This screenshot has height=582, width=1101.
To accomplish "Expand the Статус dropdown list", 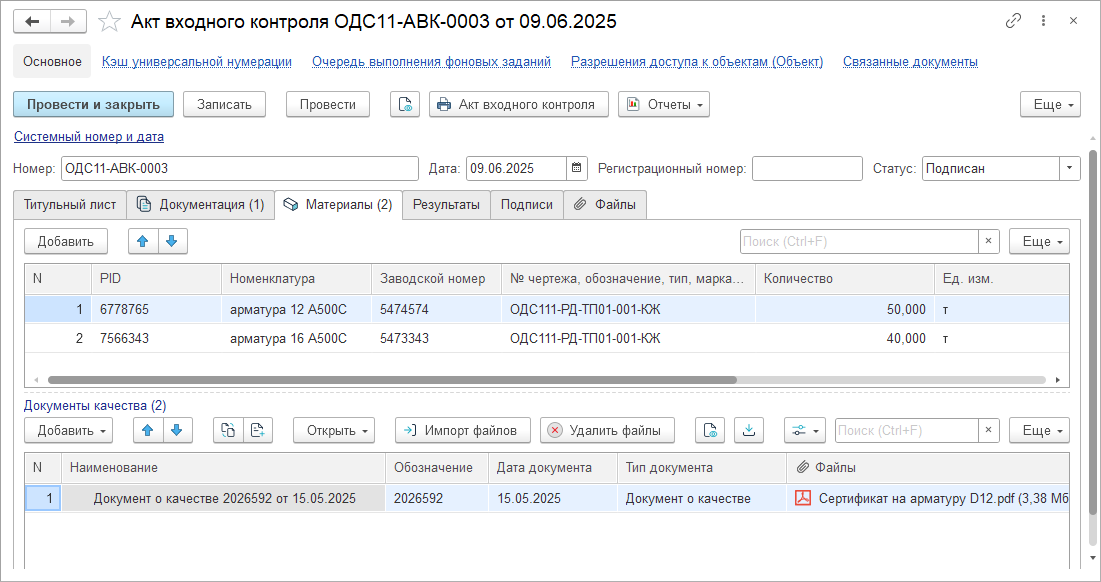I will tap(1070, 168).
